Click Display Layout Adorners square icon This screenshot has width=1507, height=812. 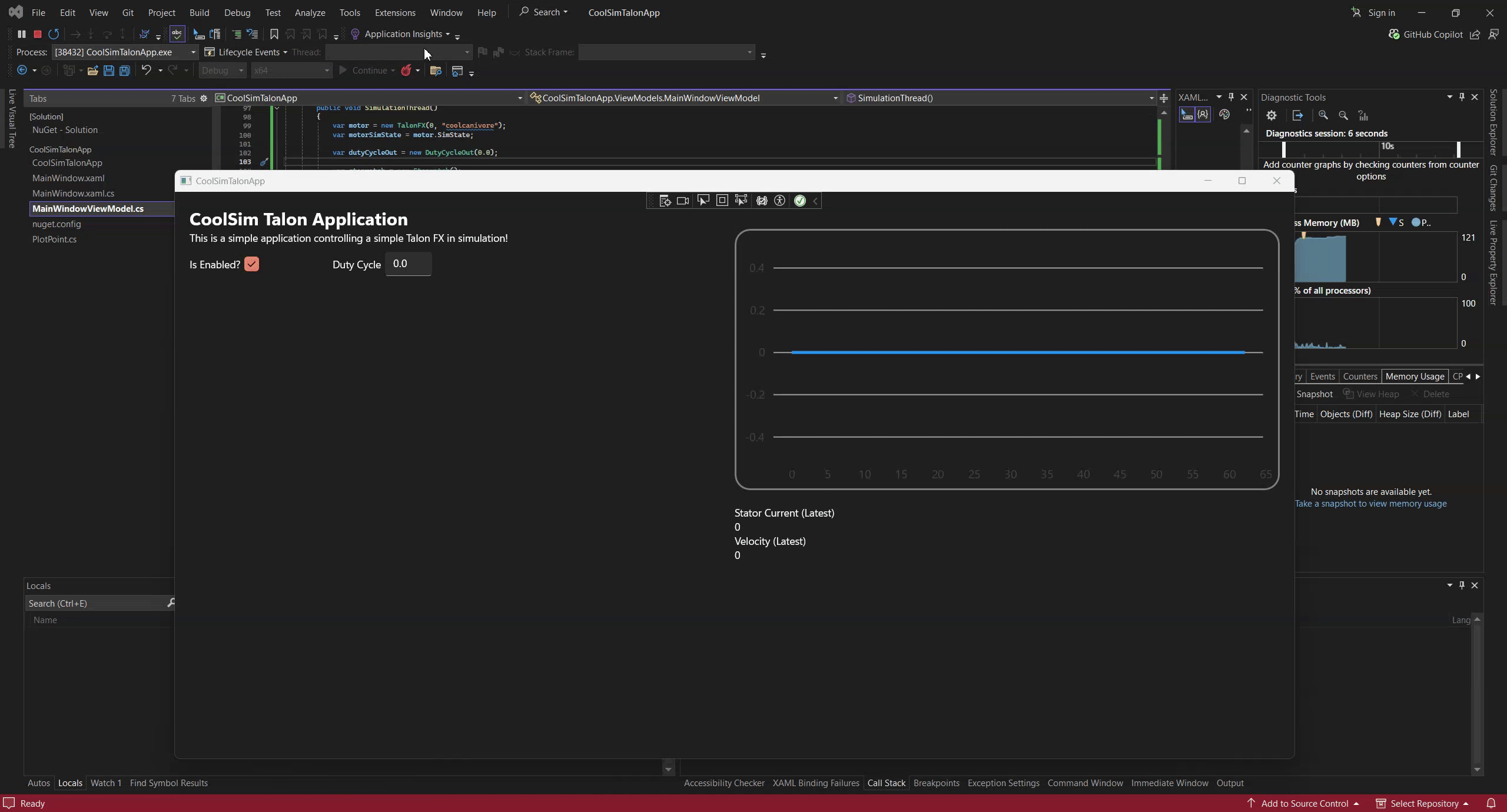pyautogui.click(x=722, y=200)
